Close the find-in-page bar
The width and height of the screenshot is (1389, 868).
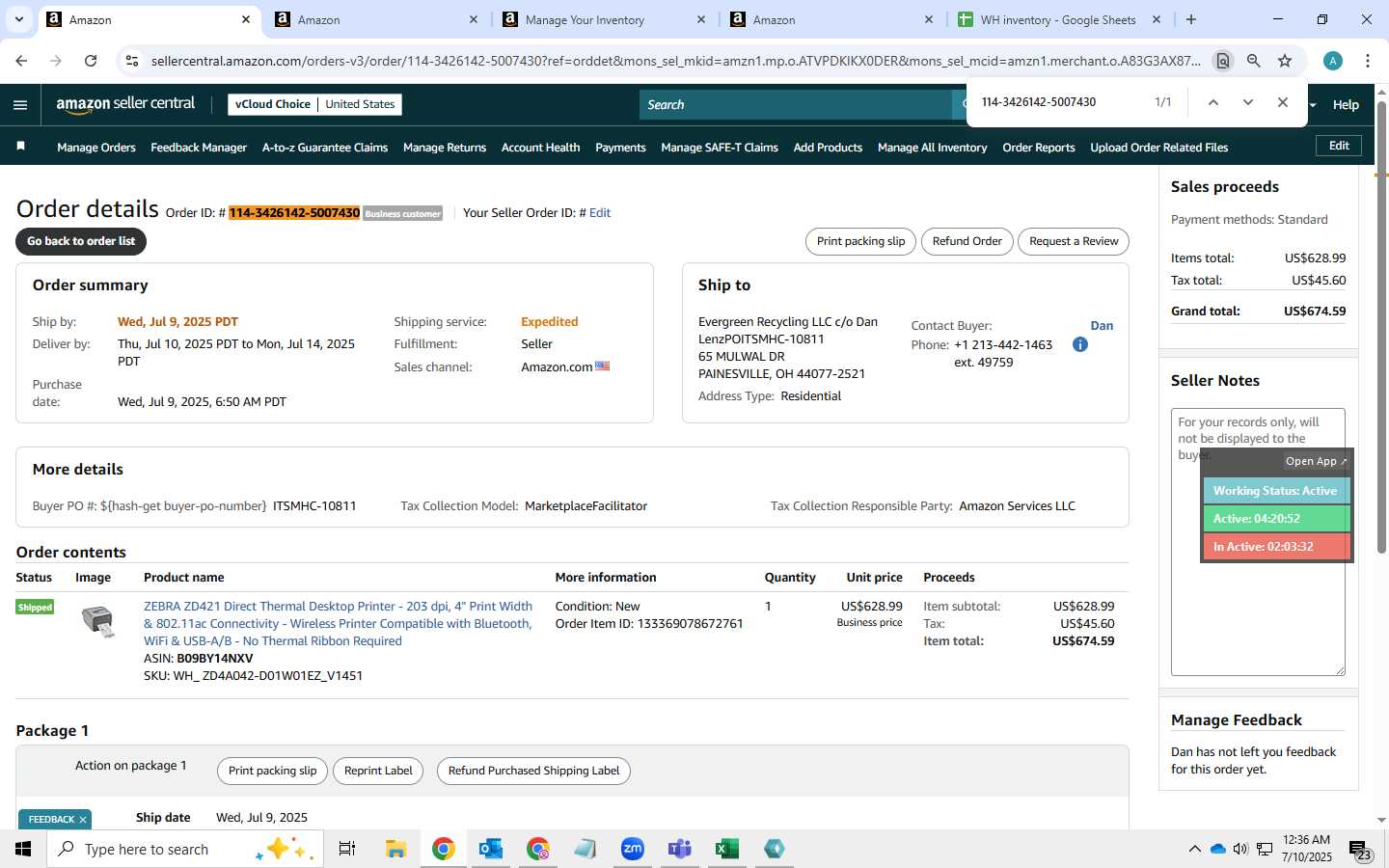point(1282,102)
